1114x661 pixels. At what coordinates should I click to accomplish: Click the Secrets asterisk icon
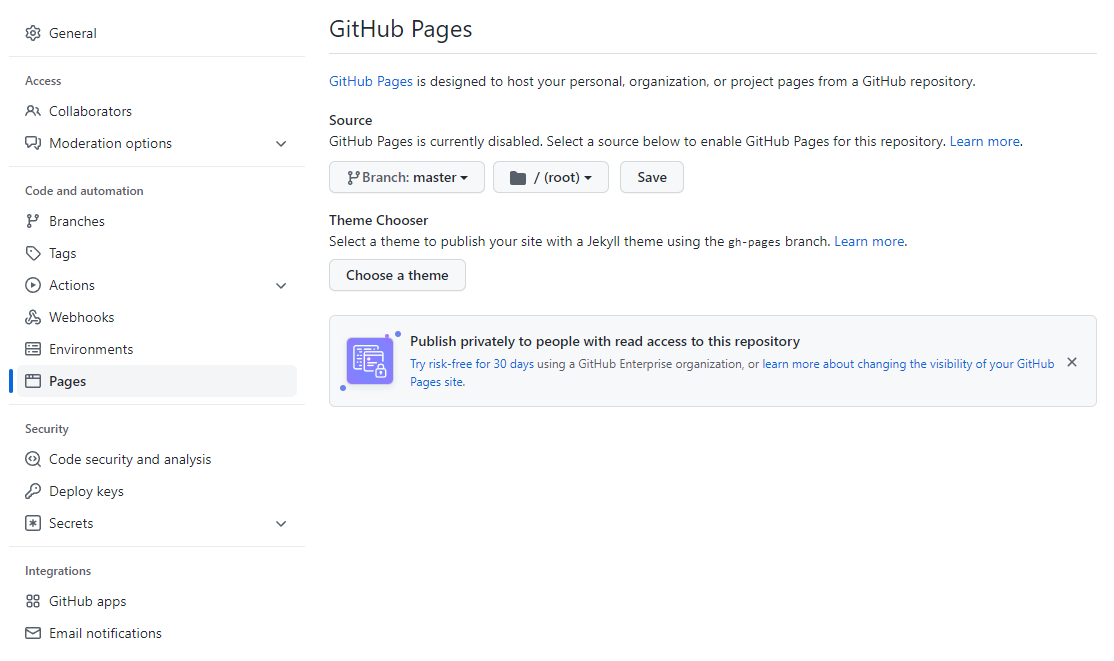(33, 523)
